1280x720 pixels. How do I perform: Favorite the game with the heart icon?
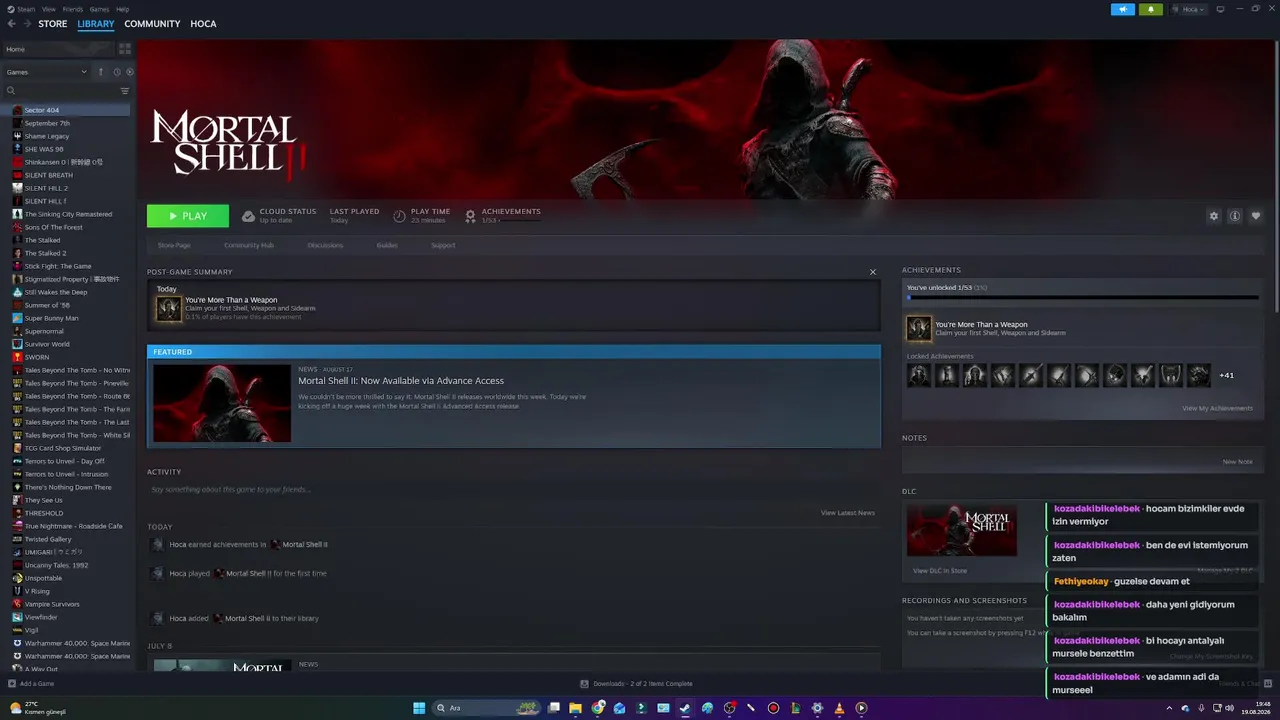point(1256,216)
